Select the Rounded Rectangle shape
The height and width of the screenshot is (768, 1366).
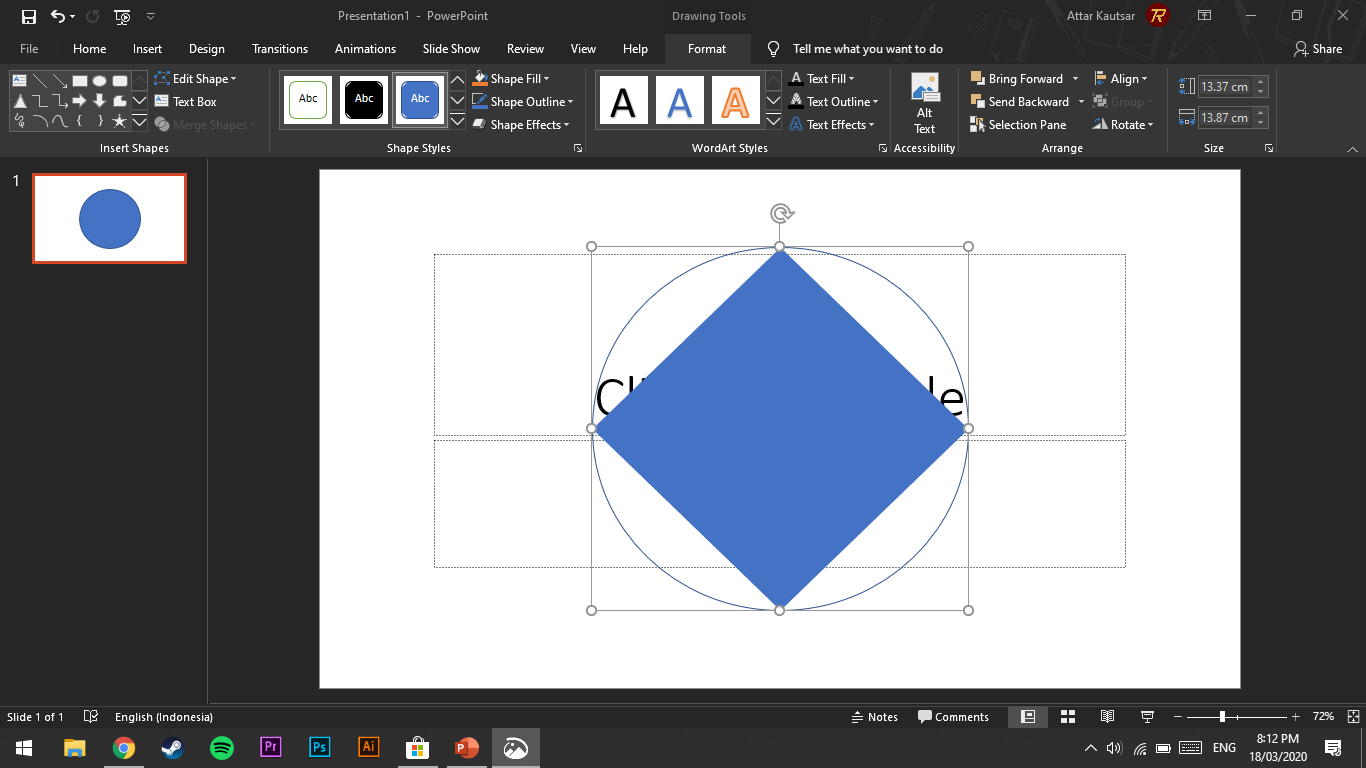point(120,81)
